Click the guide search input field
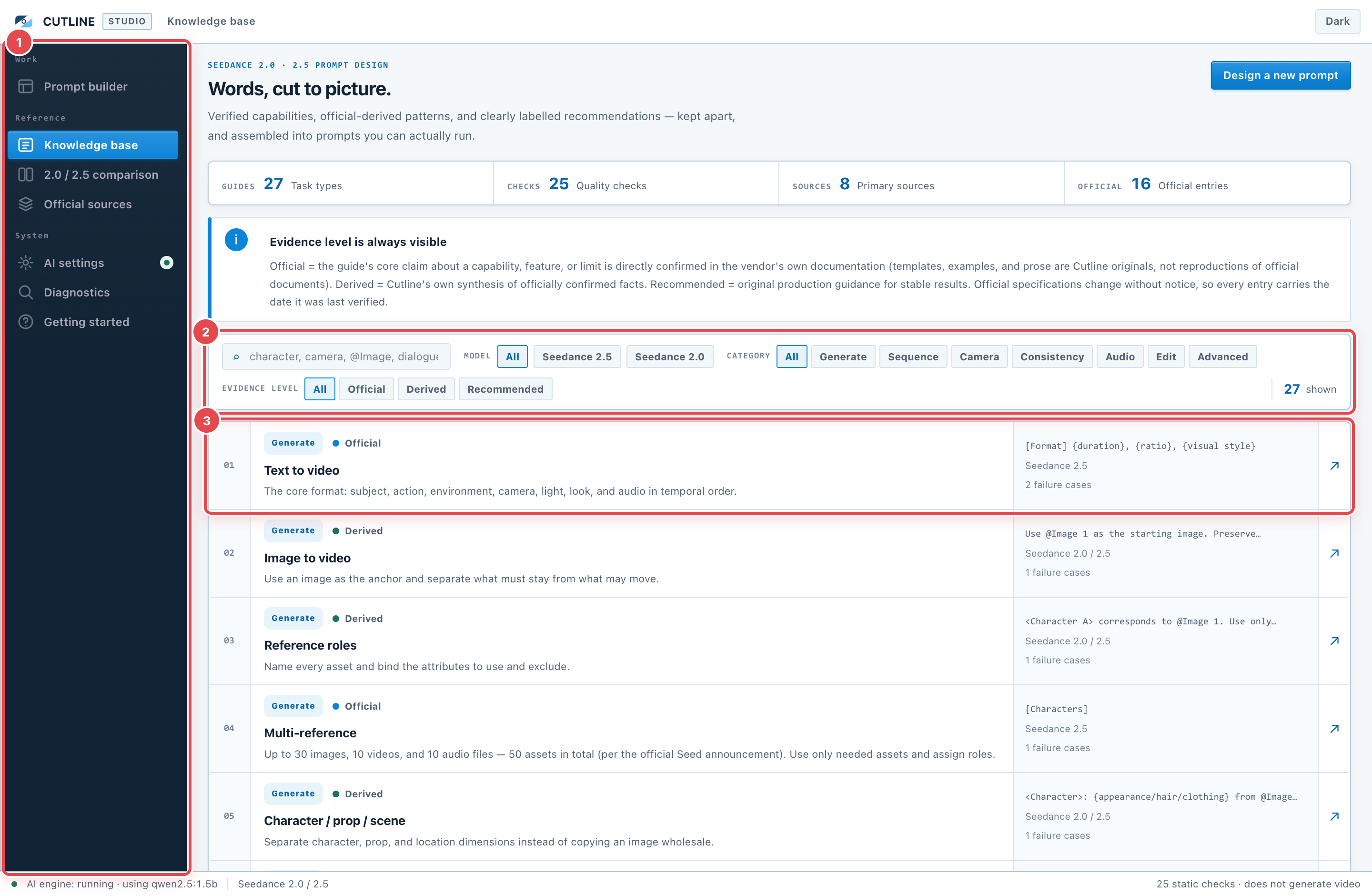This screenshot has width=1372, height=896. 336,357
